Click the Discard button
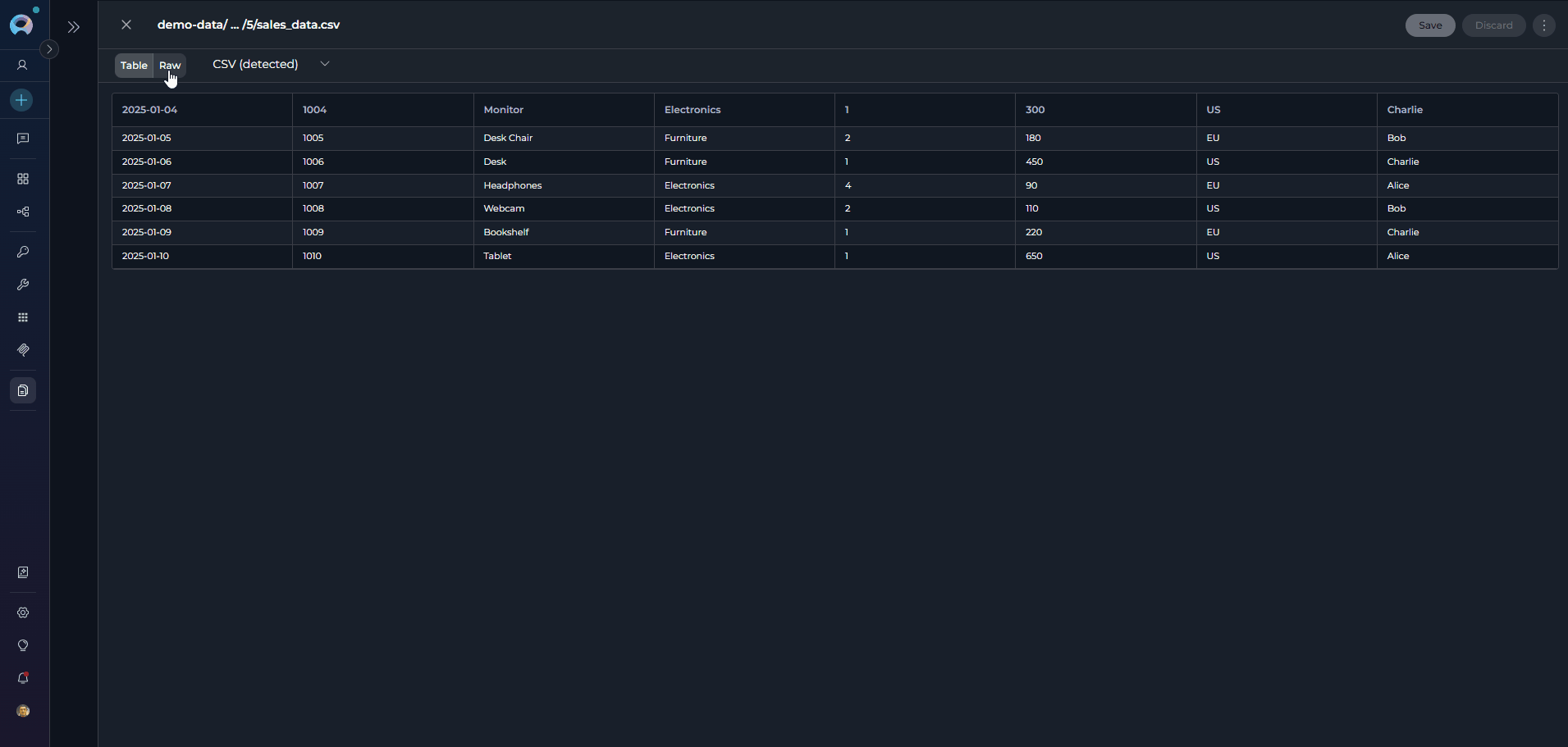The height and width of the screenshot is (747, 1568). pyautogui.click(x=1493, y=25)
